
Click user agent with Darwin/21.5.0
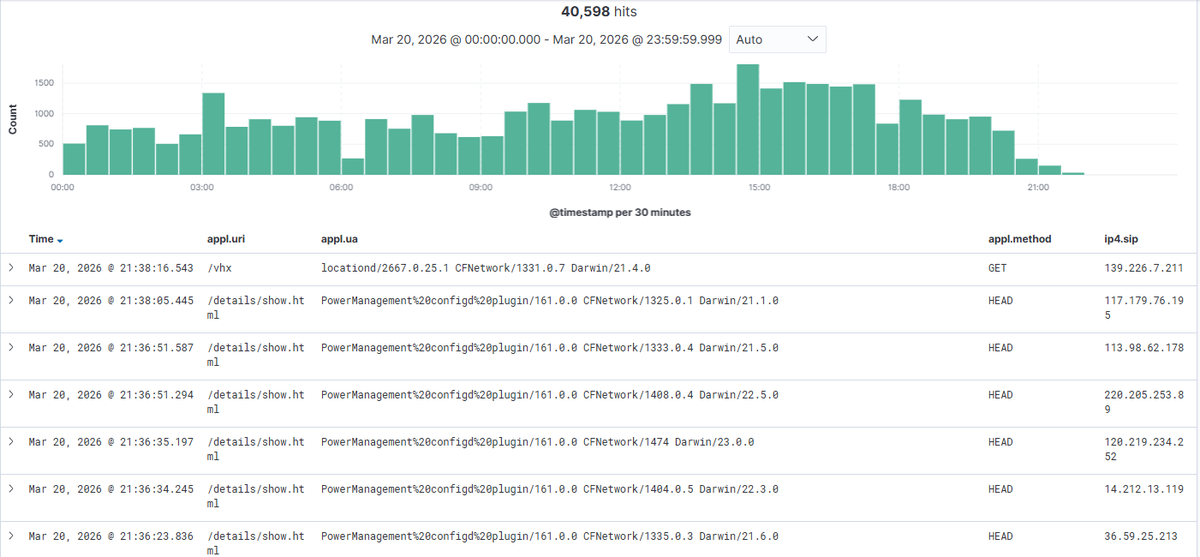pyautogui.click(x=549, y=347)
